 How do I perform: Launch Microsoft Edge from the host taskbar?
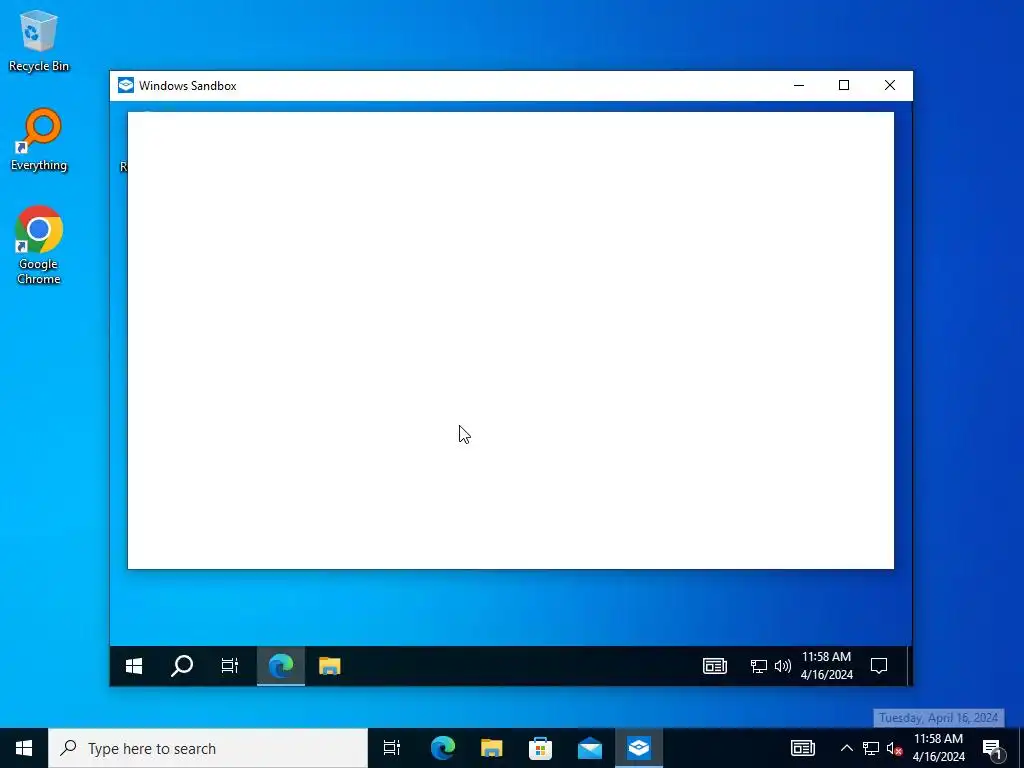(x=443, y=748)
